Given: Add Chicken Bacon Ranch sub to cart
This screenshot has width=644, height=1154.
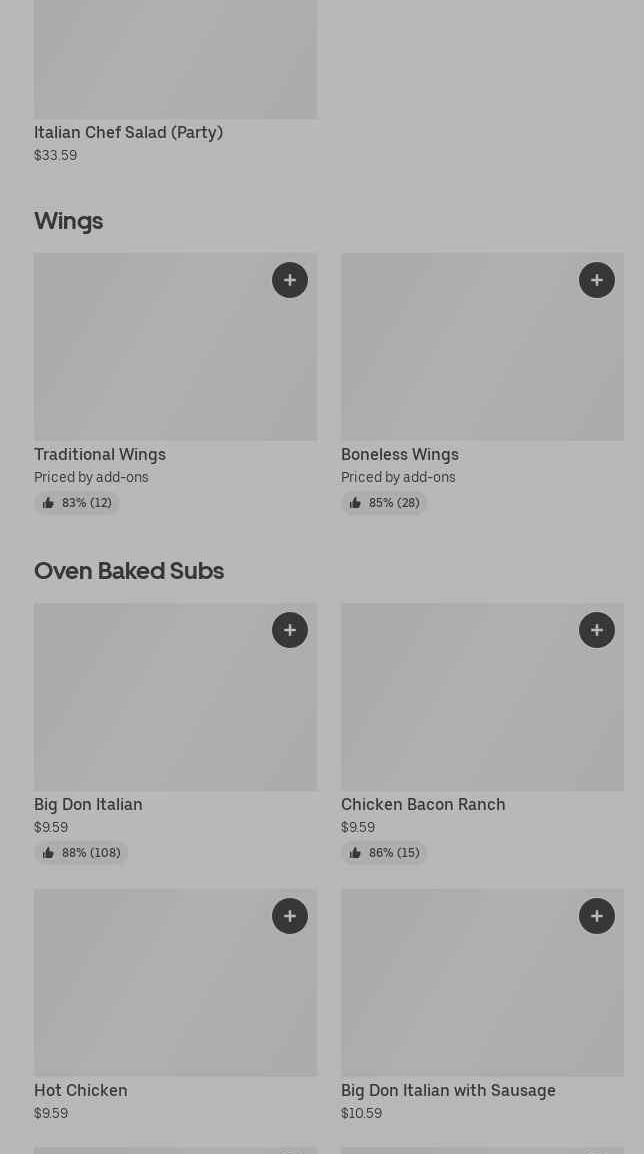Looking at the screenshot, I should (597, 630).
